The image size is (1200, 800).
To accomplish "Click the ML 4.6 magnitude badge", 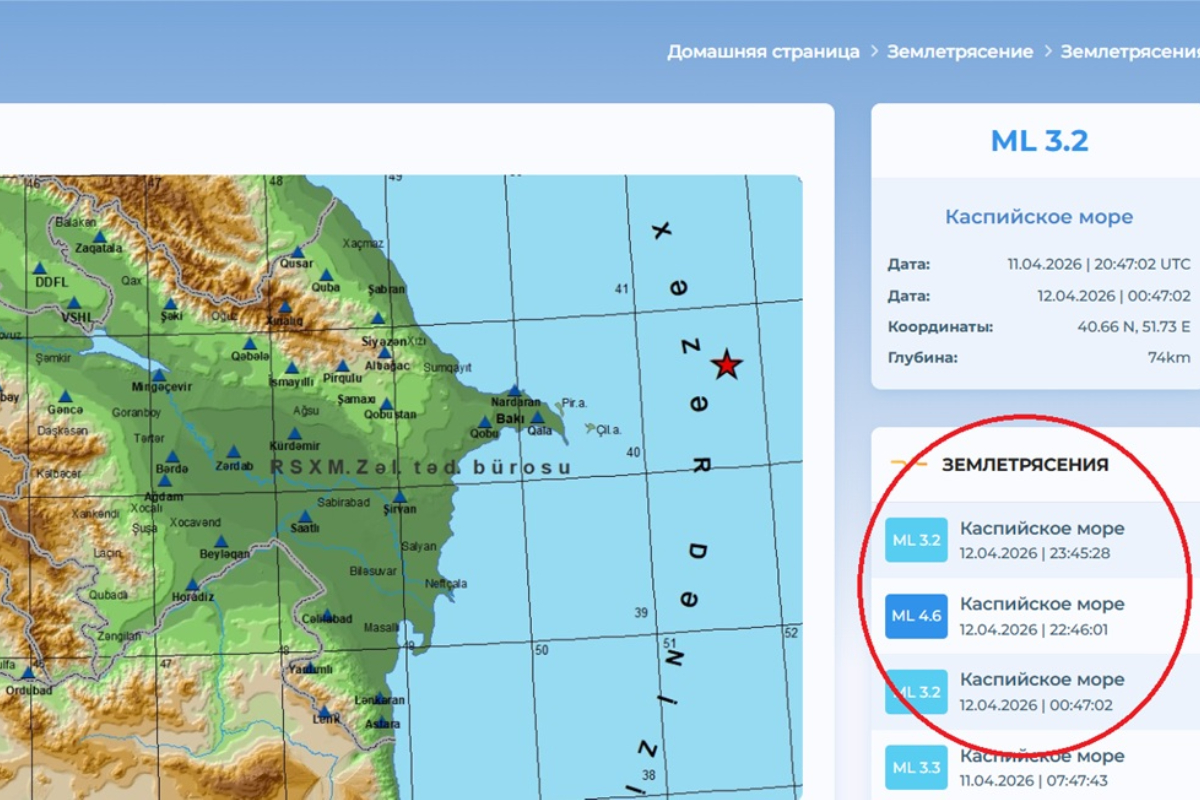I will [916, 616].
